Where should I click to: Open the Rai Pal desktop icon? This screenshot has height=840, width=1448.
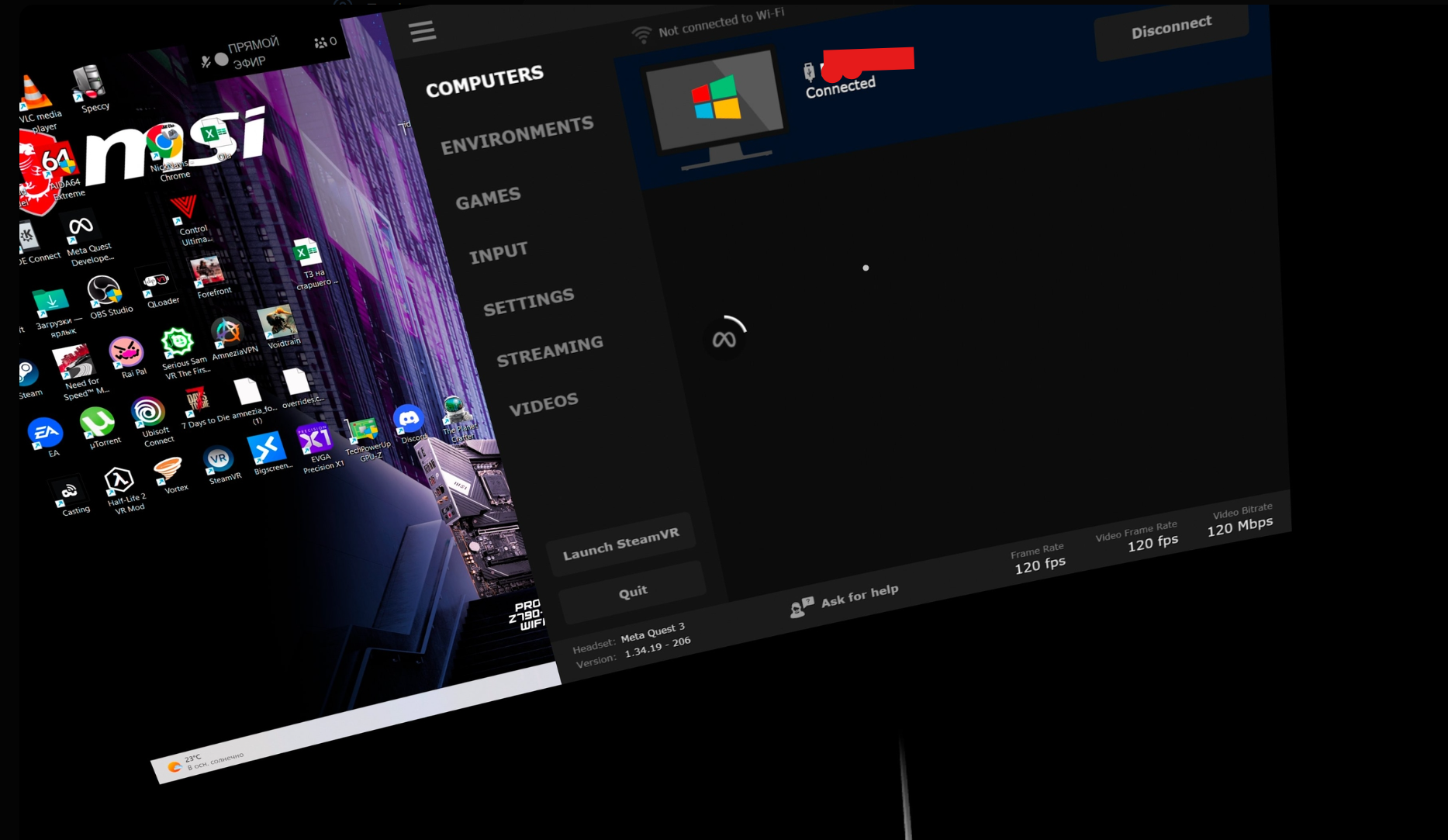[x=129, y=357]
